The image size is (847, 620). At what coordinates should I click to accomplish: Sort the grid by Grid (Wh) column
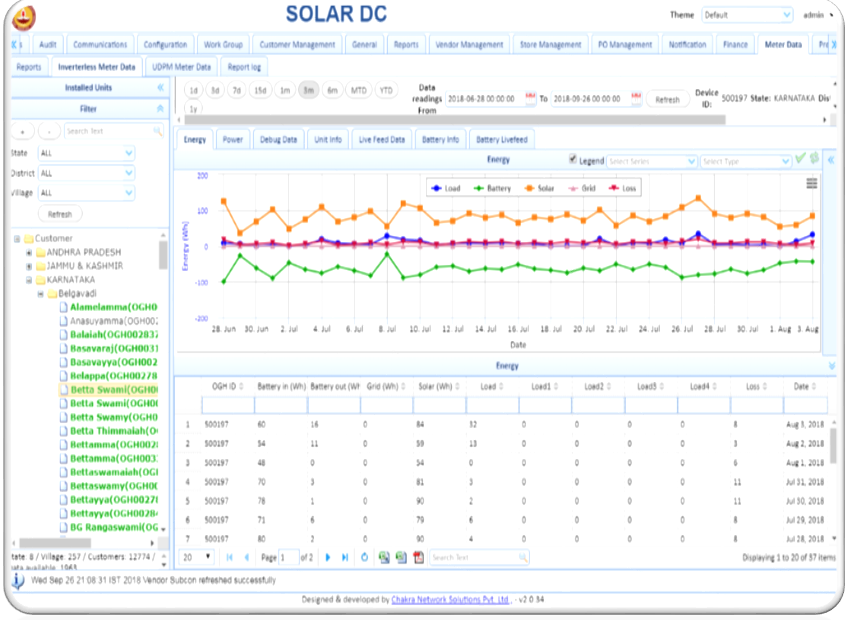386,386
